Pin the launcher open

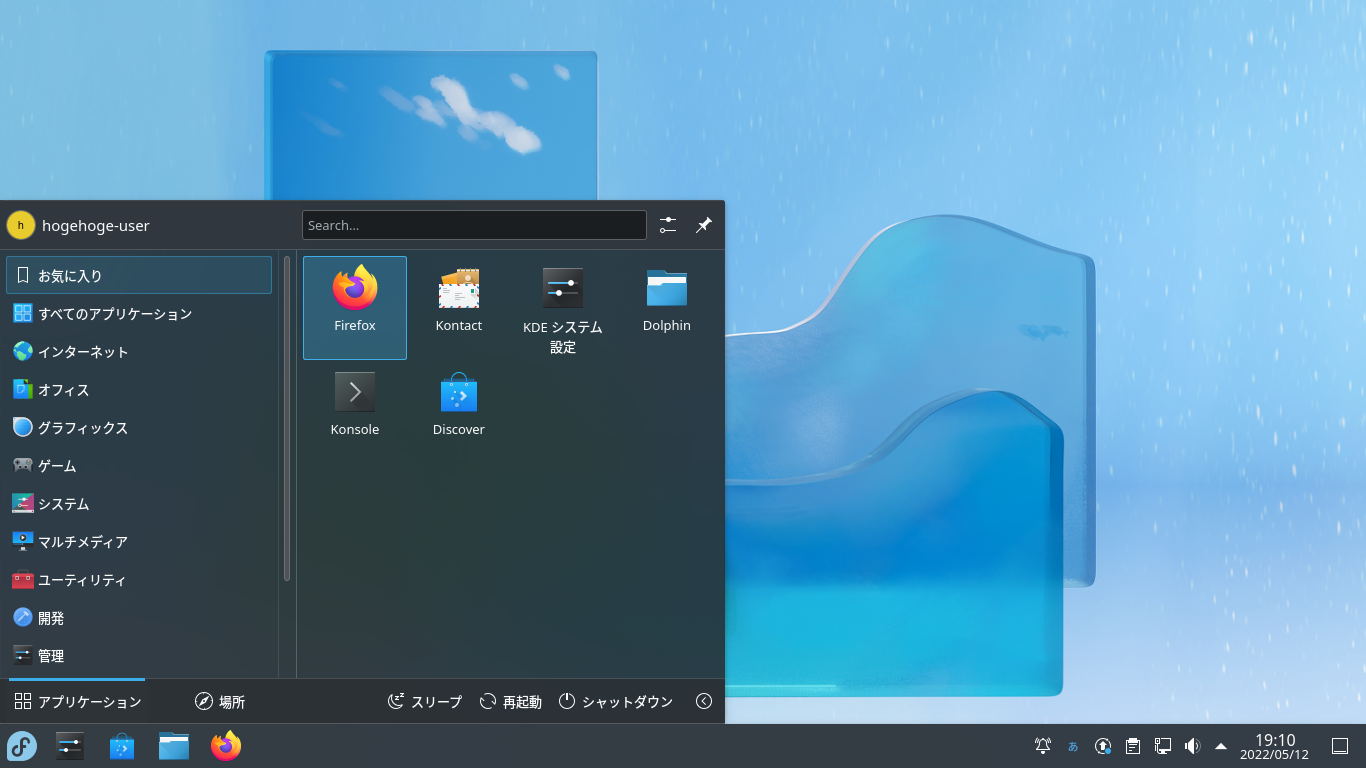[x=704, y=225]
